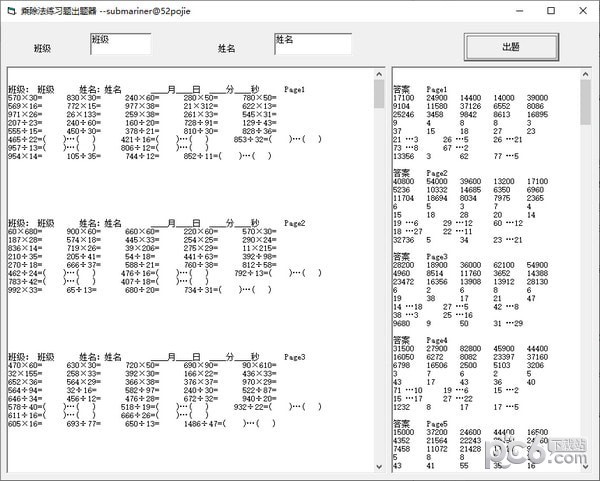Viewport: 600px width, 481px height.
Task: Click 答案 Page2 heading in answers pane
Action: pyautogui.click(x=420, y=173)
